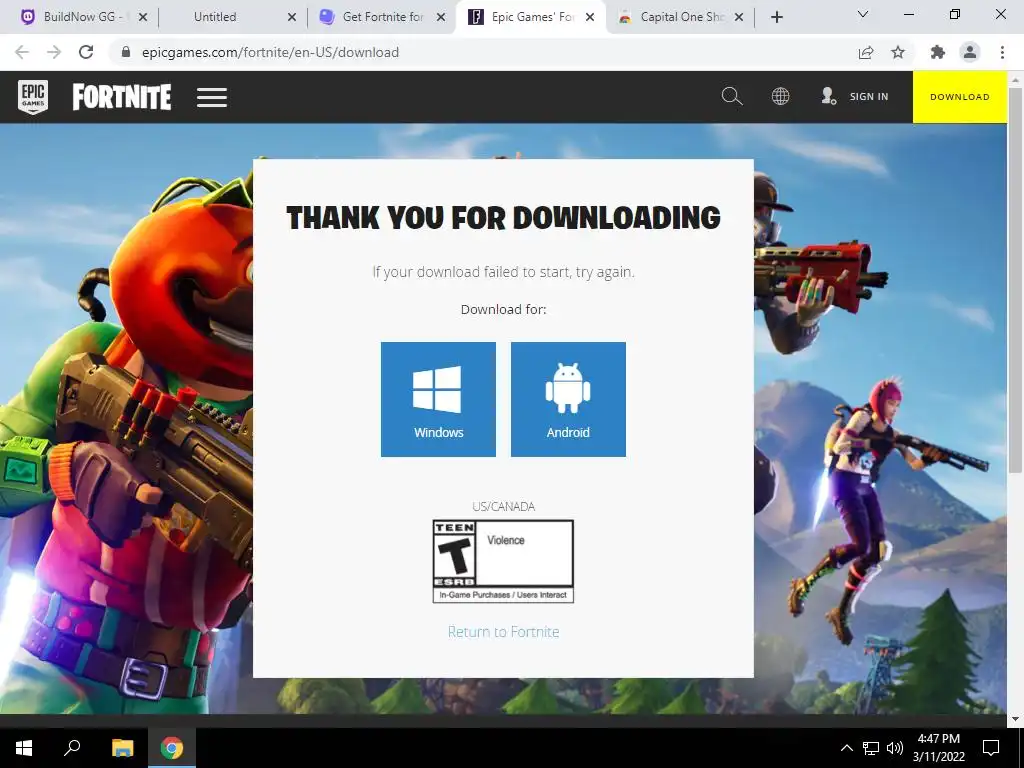Close the Capital One Shopping tab
This screenshot has width=1024, height=768.
(x=739, y=17)
